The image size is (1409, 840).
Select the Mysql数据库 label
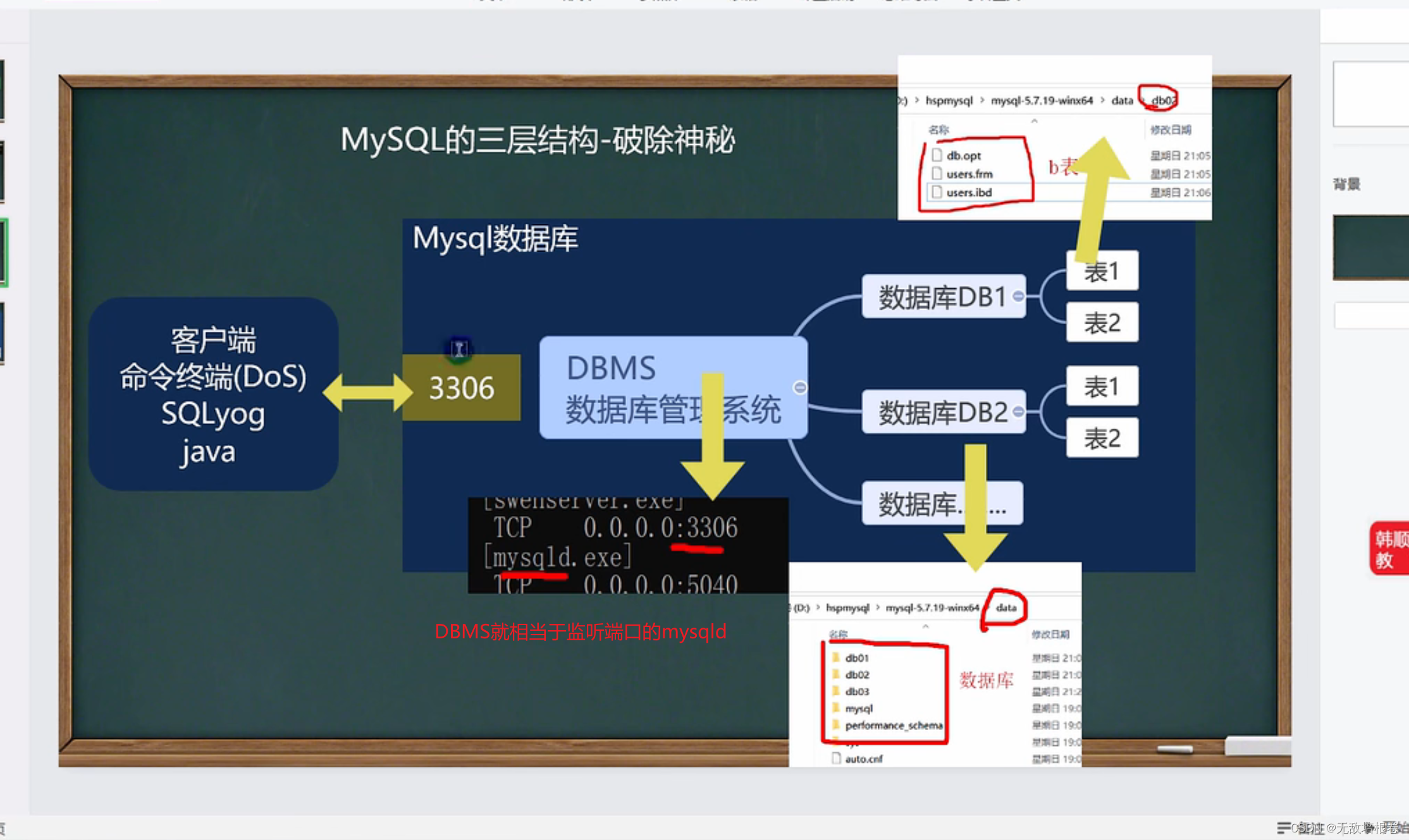pos(495,238)
